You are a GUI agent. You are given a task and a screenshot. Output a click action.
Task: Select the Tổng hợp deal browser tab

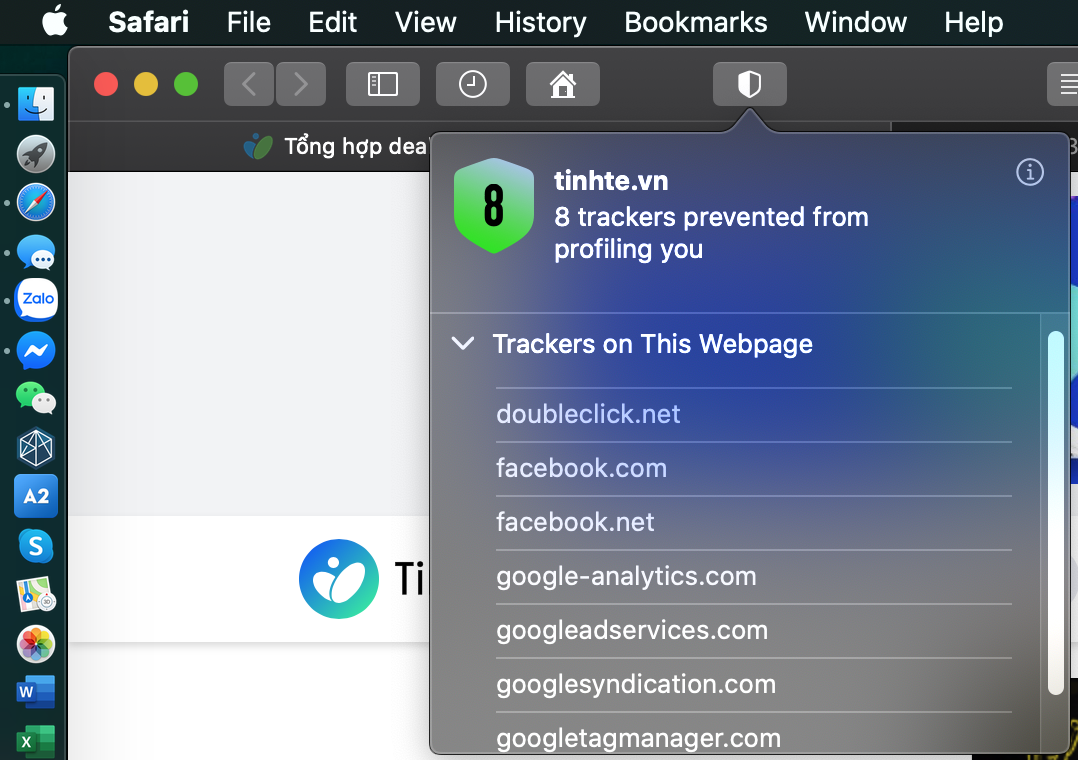pos(337,146)
